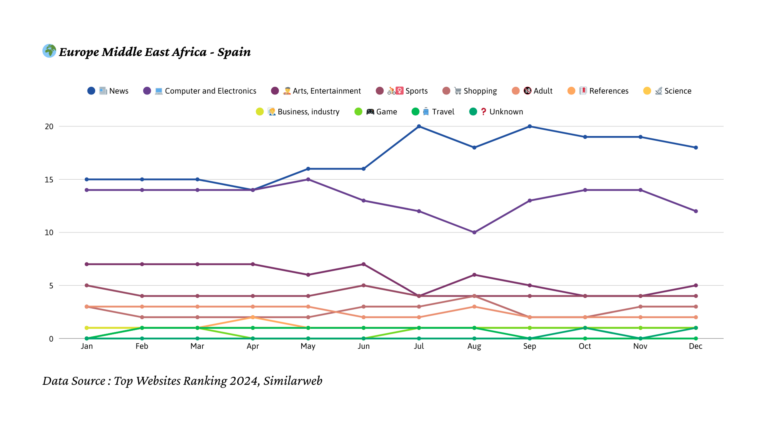Viewport: 768px width, 432px height.
Task: Click the yellow-green Business color dot
Action: click(260, 112)
